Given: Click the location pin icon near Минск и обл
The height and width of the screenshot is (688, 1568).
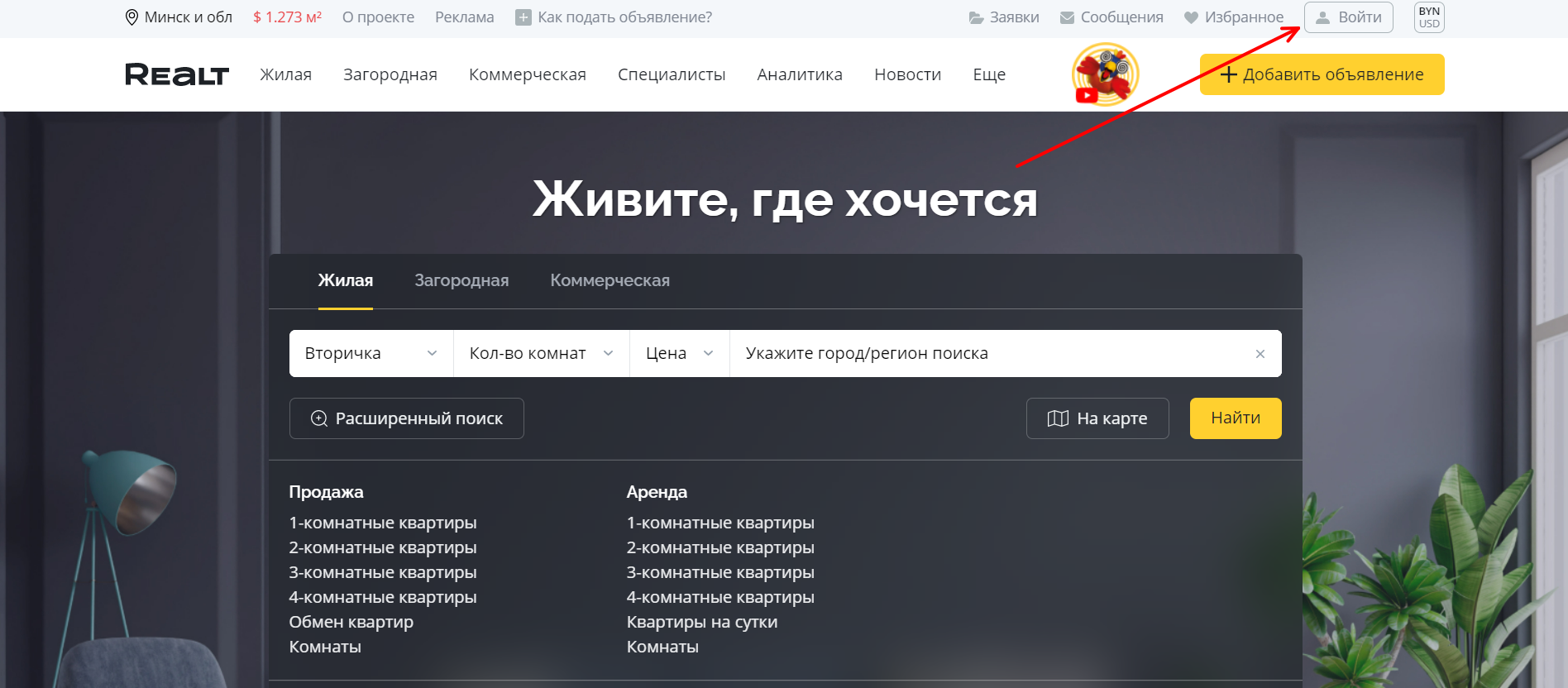Looking at the screenshot, I should point(131,17).
